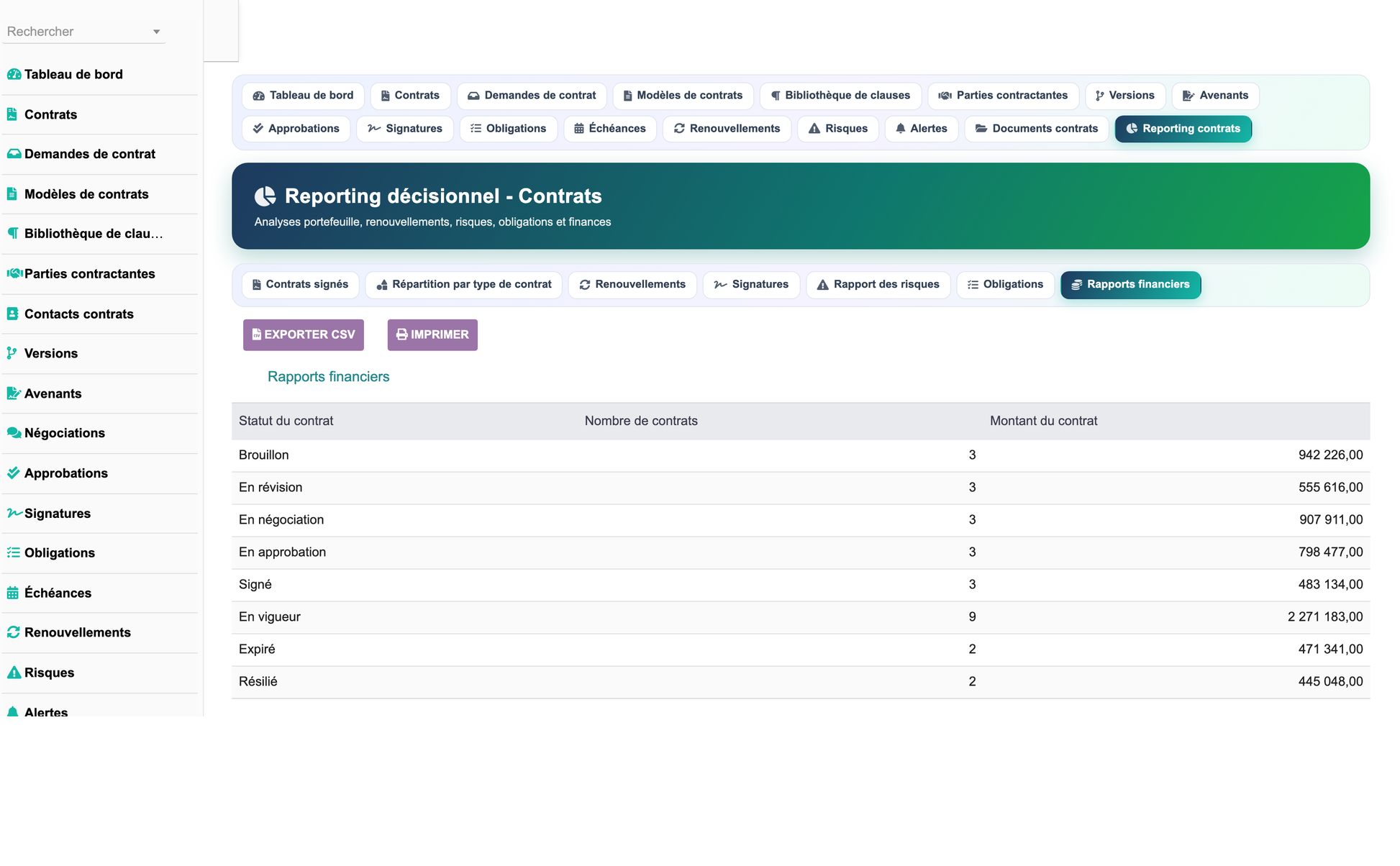This screenshot has height=866, width=1400.
Task: Open the Tableau de bord top tab
Action: tap(303, 96)
